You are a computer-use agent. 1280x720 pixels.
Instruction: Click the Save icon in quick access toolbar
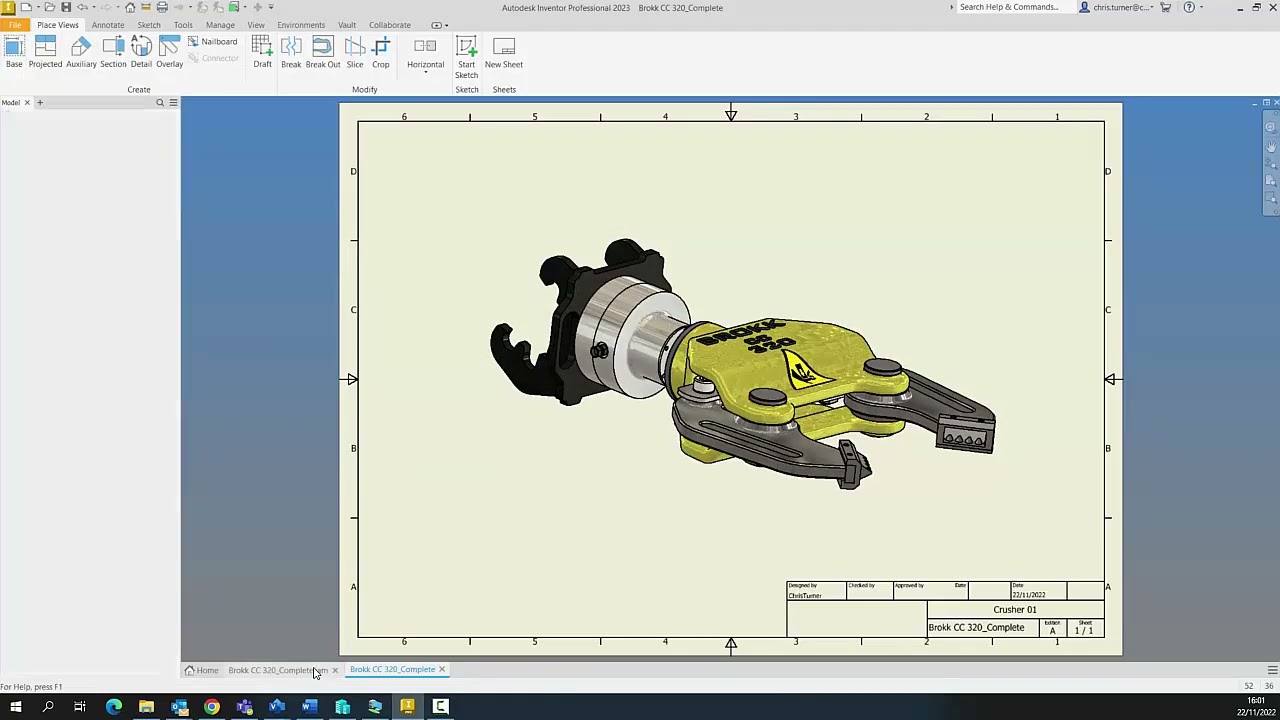pyautogui.click(x=66, y=7)
